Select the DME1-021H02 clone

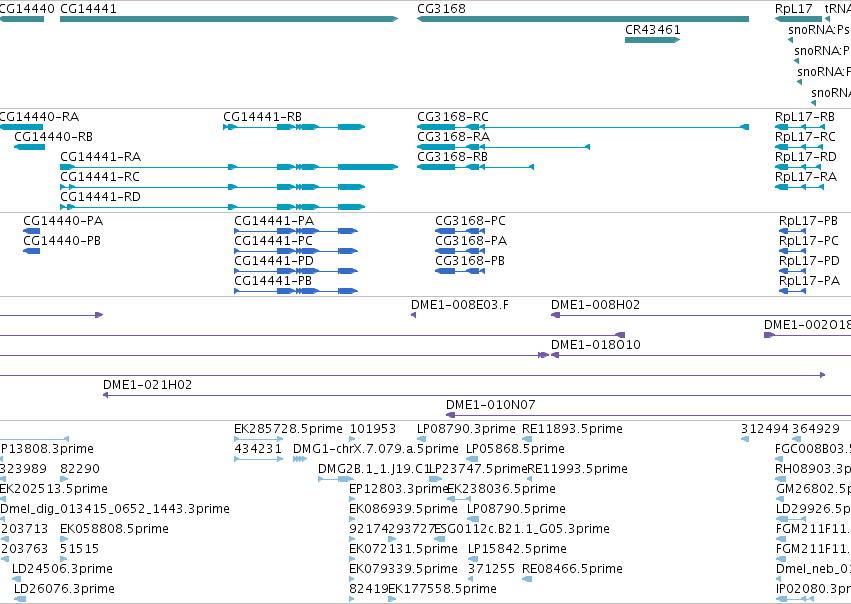coord(477,395)
